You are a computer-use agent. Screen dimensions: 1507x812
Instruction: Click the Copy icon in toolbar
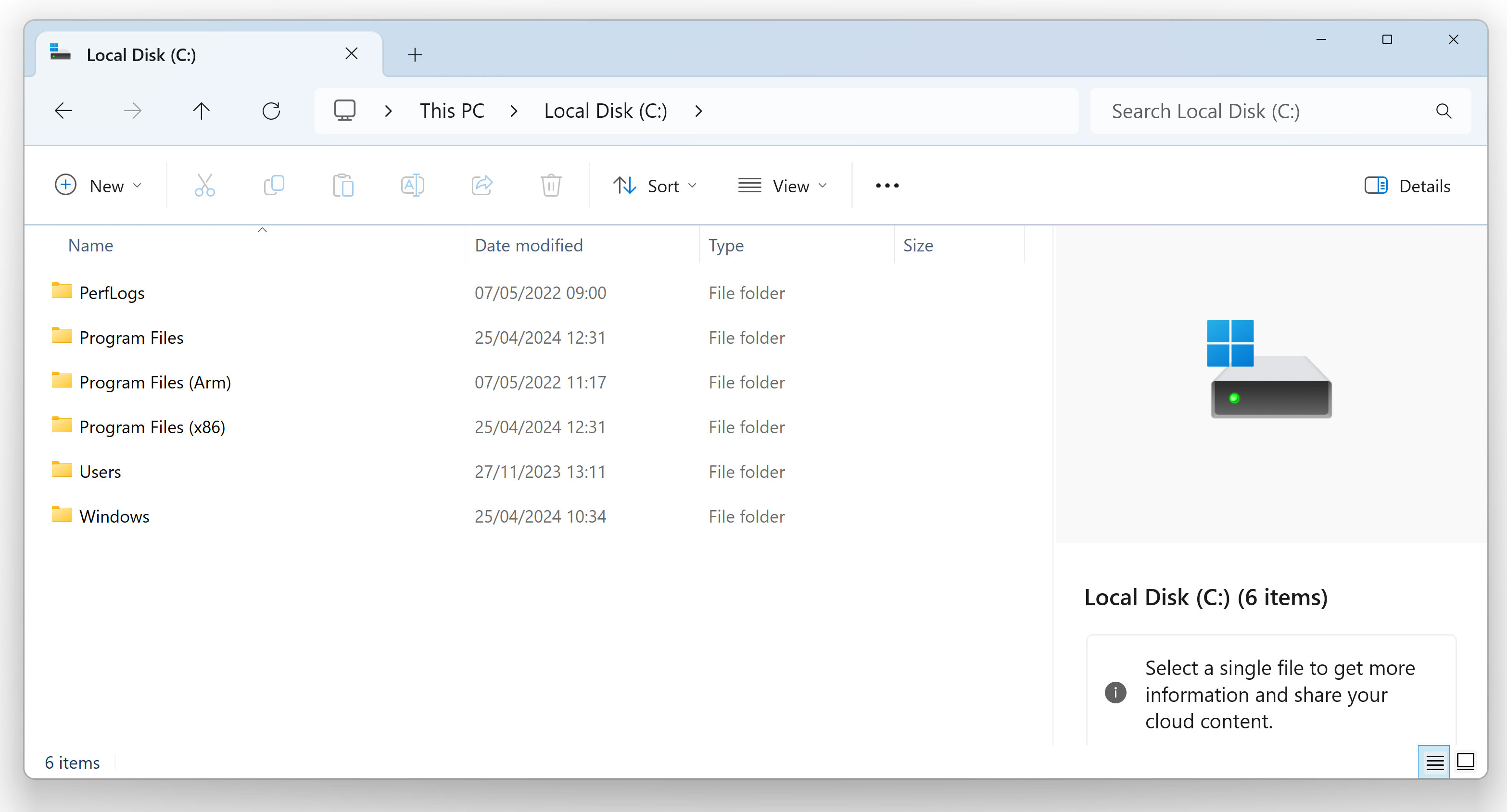point(274,185)
